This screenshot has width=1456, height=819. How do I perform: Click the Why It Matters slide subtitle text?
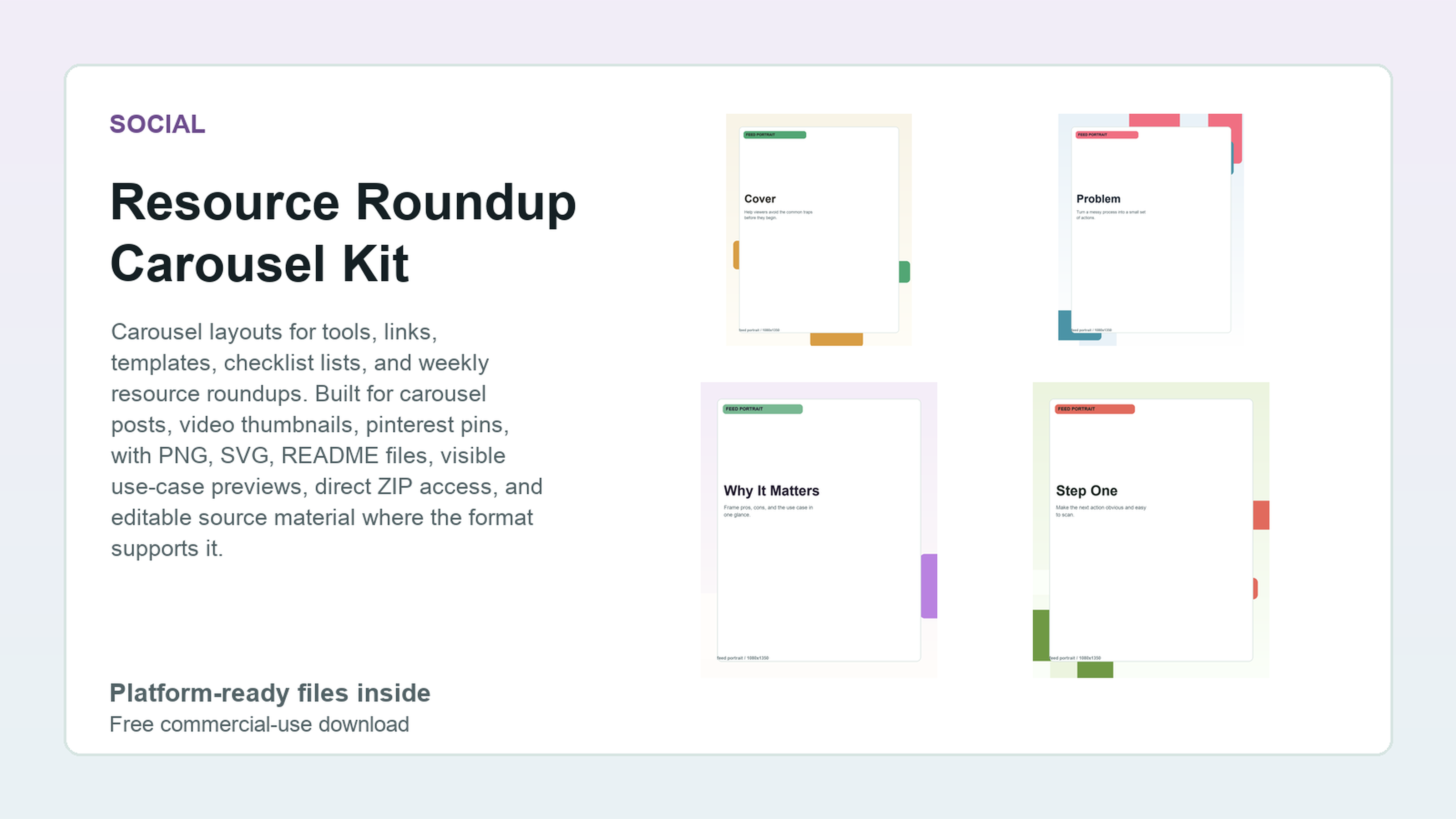pos(768,511)
